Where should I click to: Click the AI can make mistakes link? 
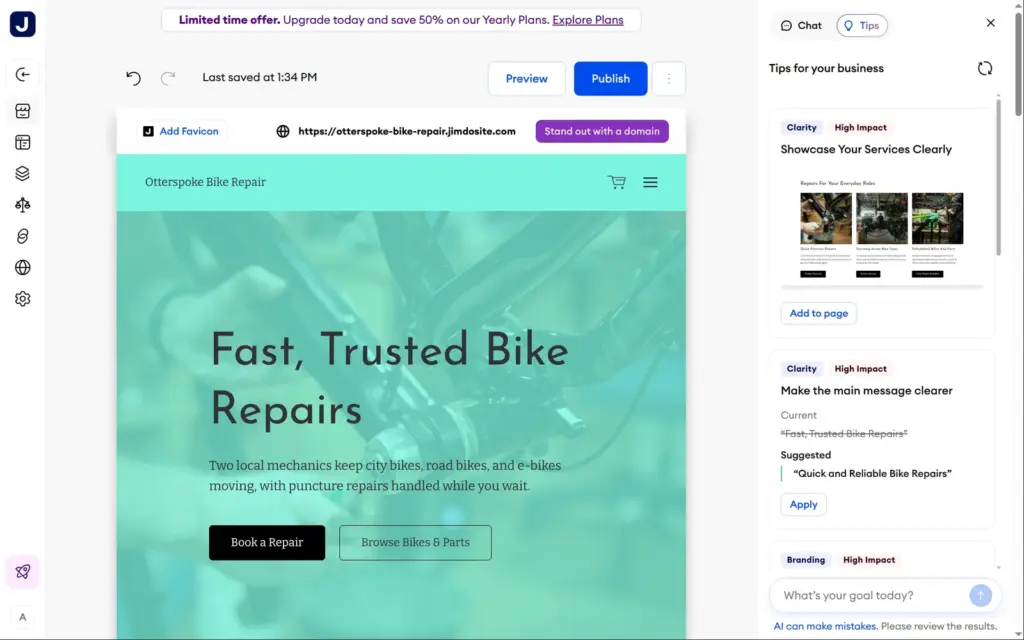(825, 626)
